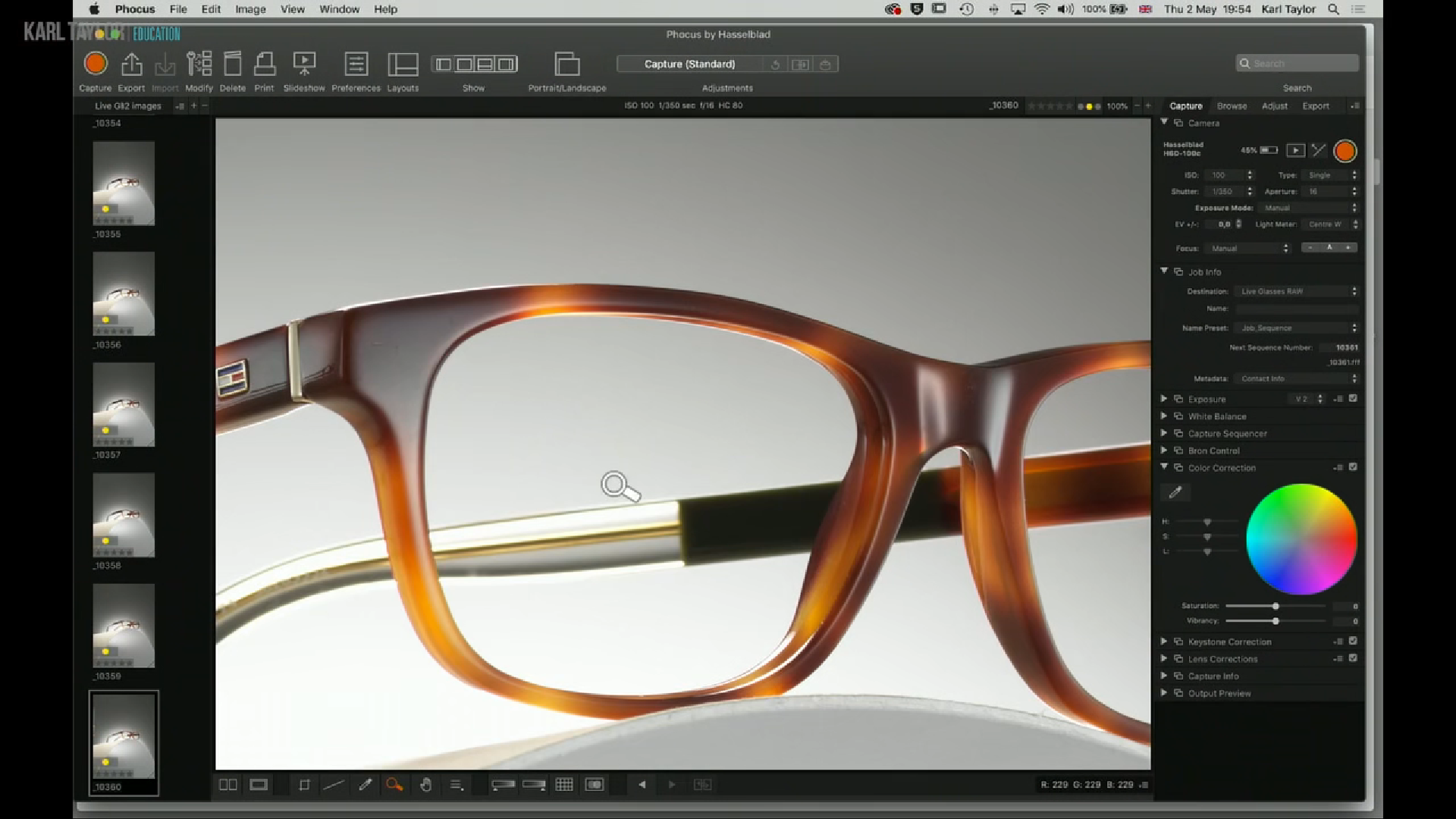
Task: Open the Image menu
Action: 250,9
